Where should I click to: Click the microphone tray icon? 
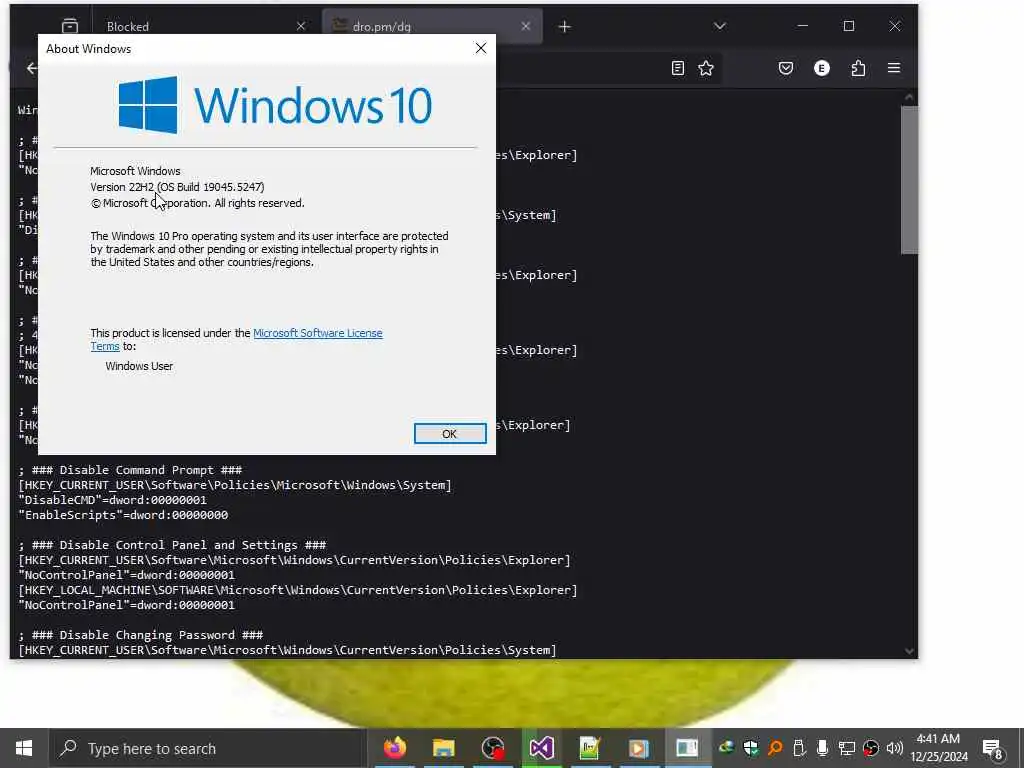pyautogui.click(x=822, y=748)
